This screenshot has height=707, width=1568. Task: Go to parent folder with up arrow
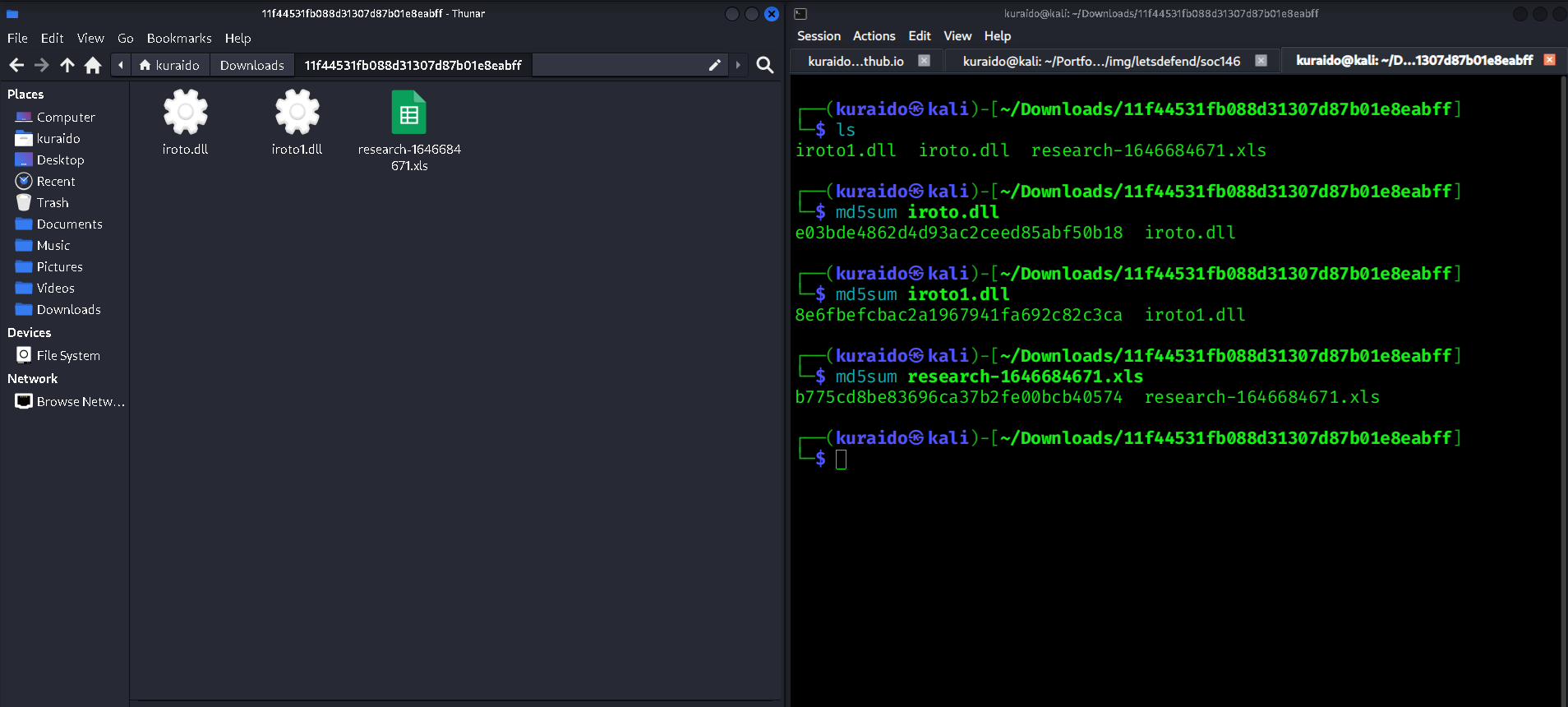[67, 65]
